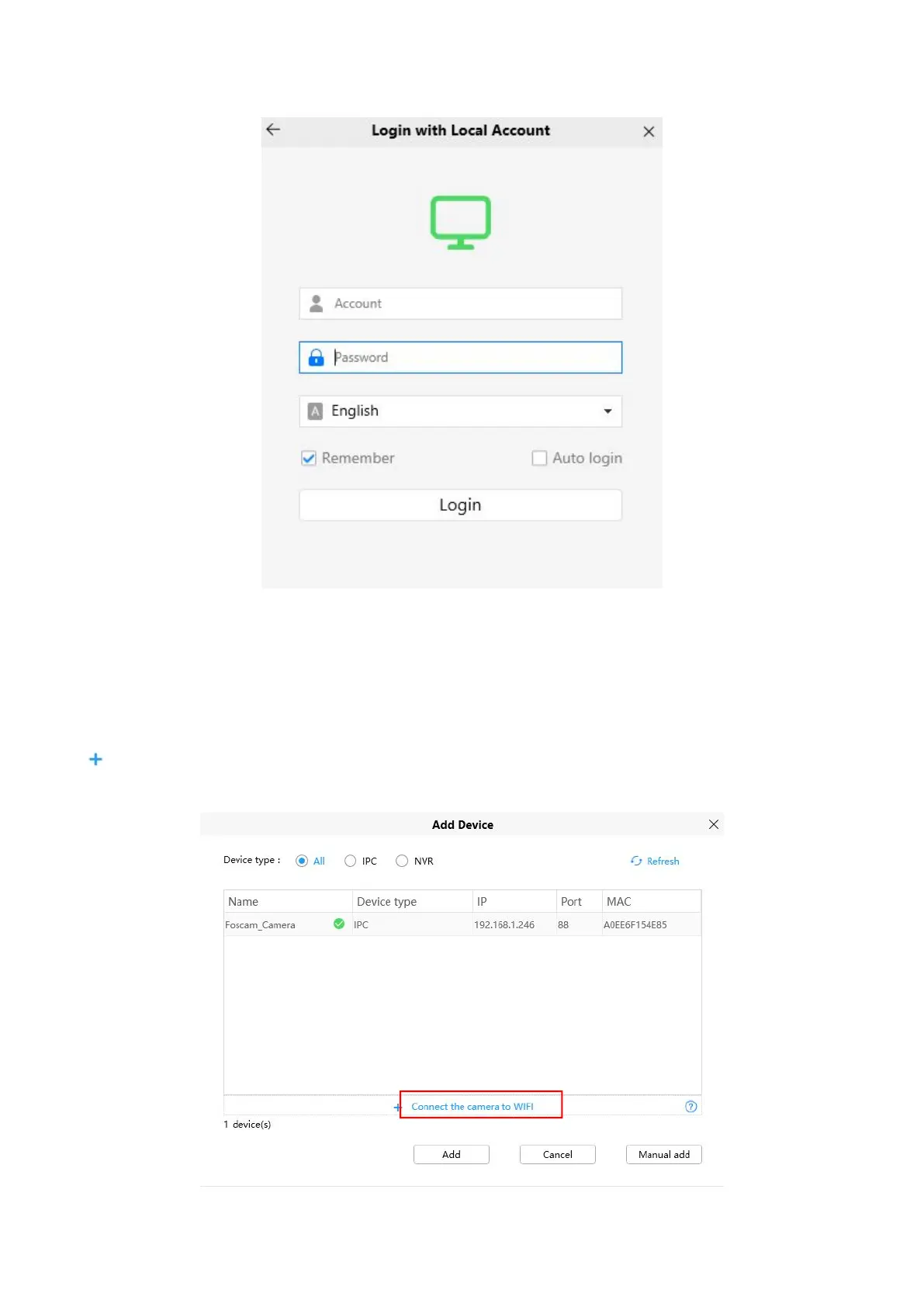Select the NVR device type radio
Screen dimensions: 924x1307
[x=402, y=861]
